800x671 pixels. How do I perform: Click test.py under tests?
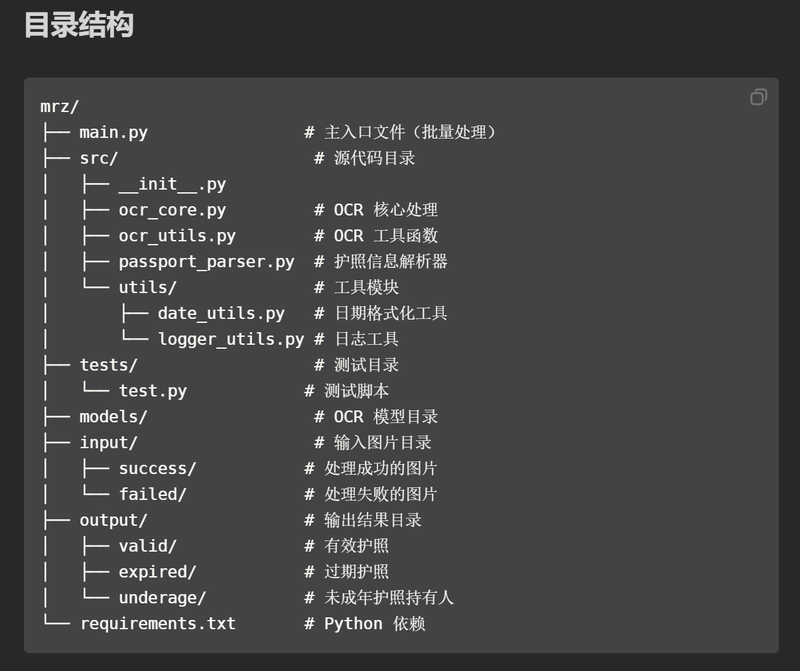pyautogui.click(x=152, y=391)
